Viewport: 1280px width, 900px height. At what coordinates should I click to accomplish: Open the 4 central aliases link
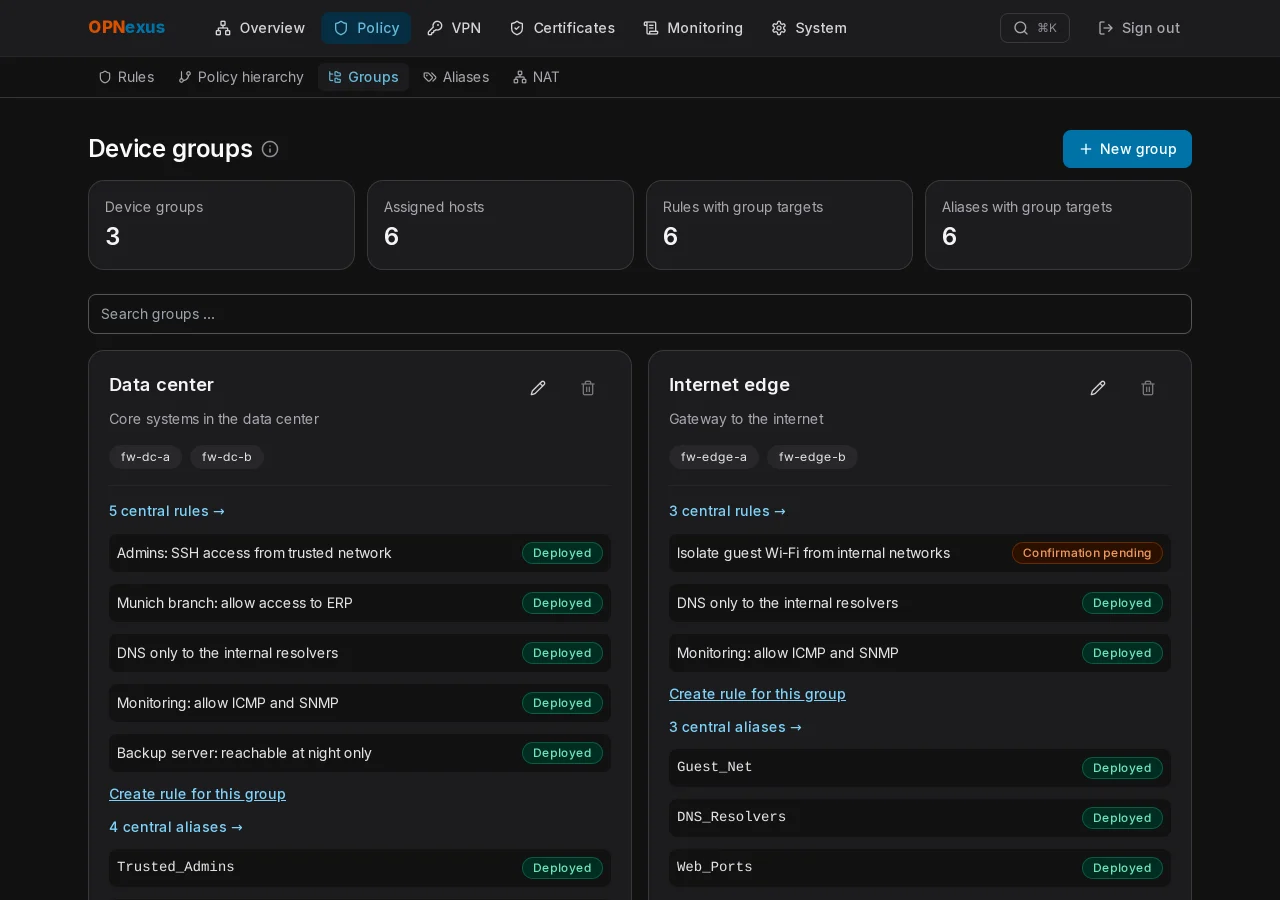tap(176, 827)
